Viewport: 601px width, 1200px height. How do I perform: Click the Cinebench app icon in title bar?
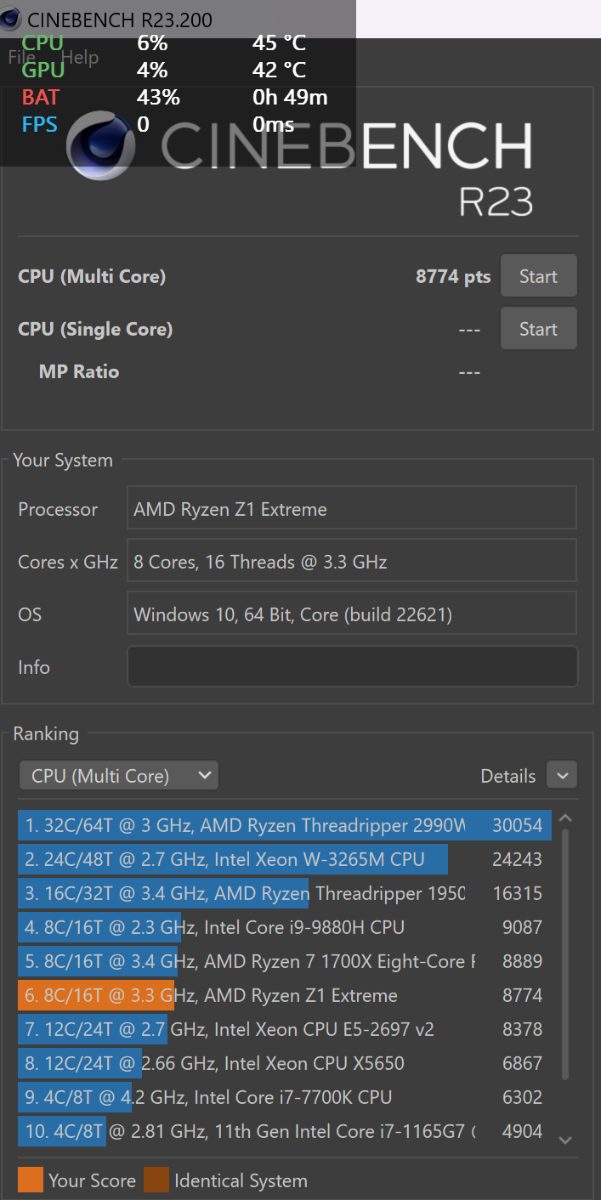(x=11, y=19)
